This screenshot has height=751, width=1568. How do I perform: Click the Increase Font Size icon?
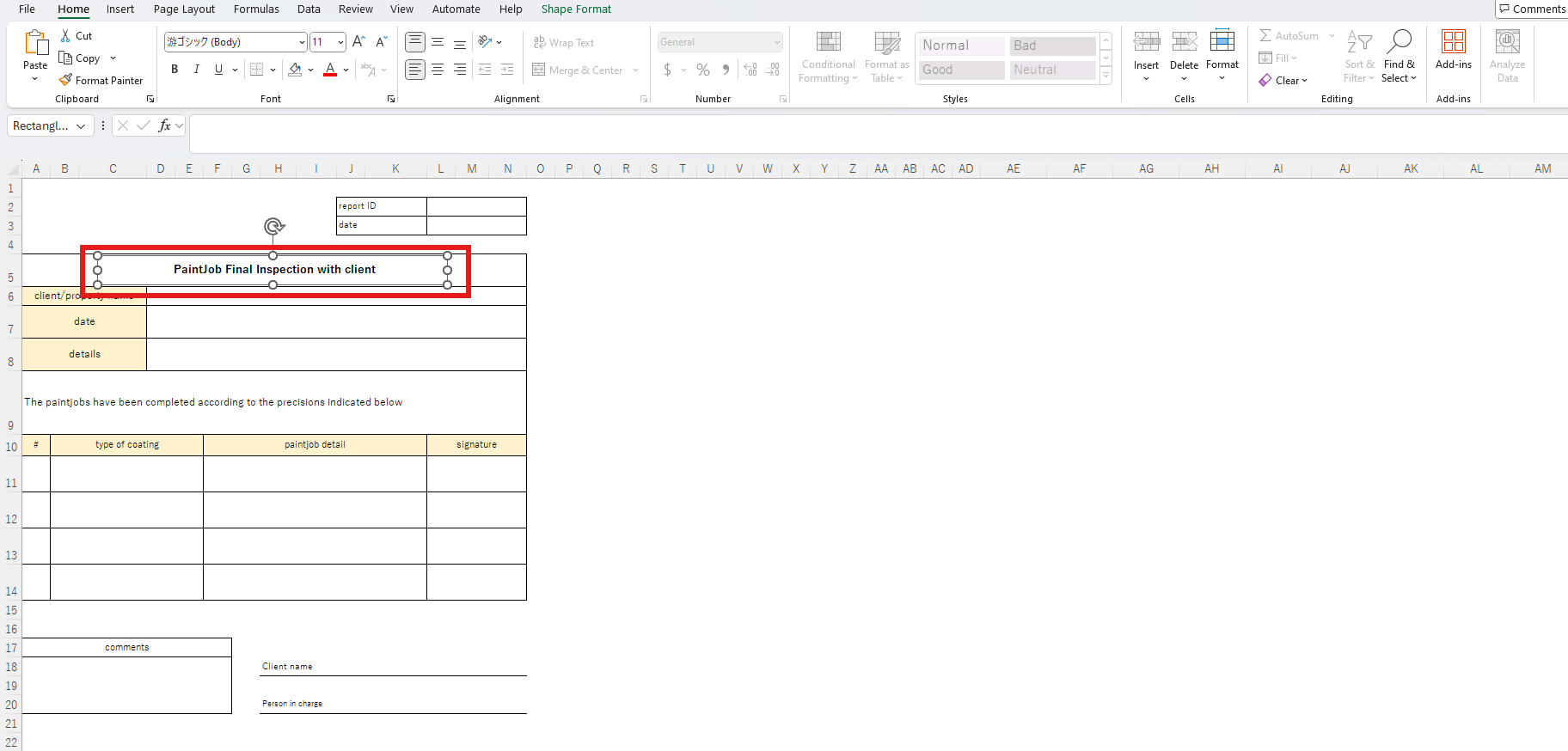[358, 42]
